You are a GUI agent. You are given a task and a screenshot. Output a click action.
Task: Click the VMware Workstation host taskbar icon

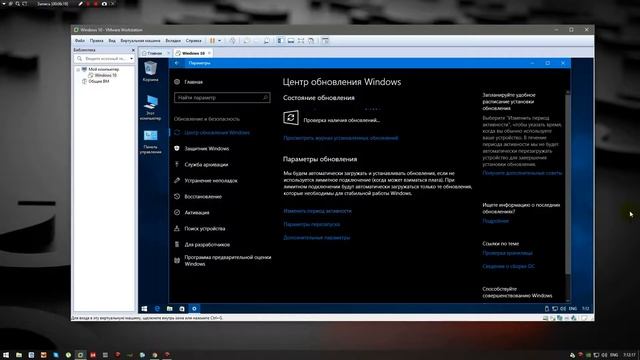80,355
